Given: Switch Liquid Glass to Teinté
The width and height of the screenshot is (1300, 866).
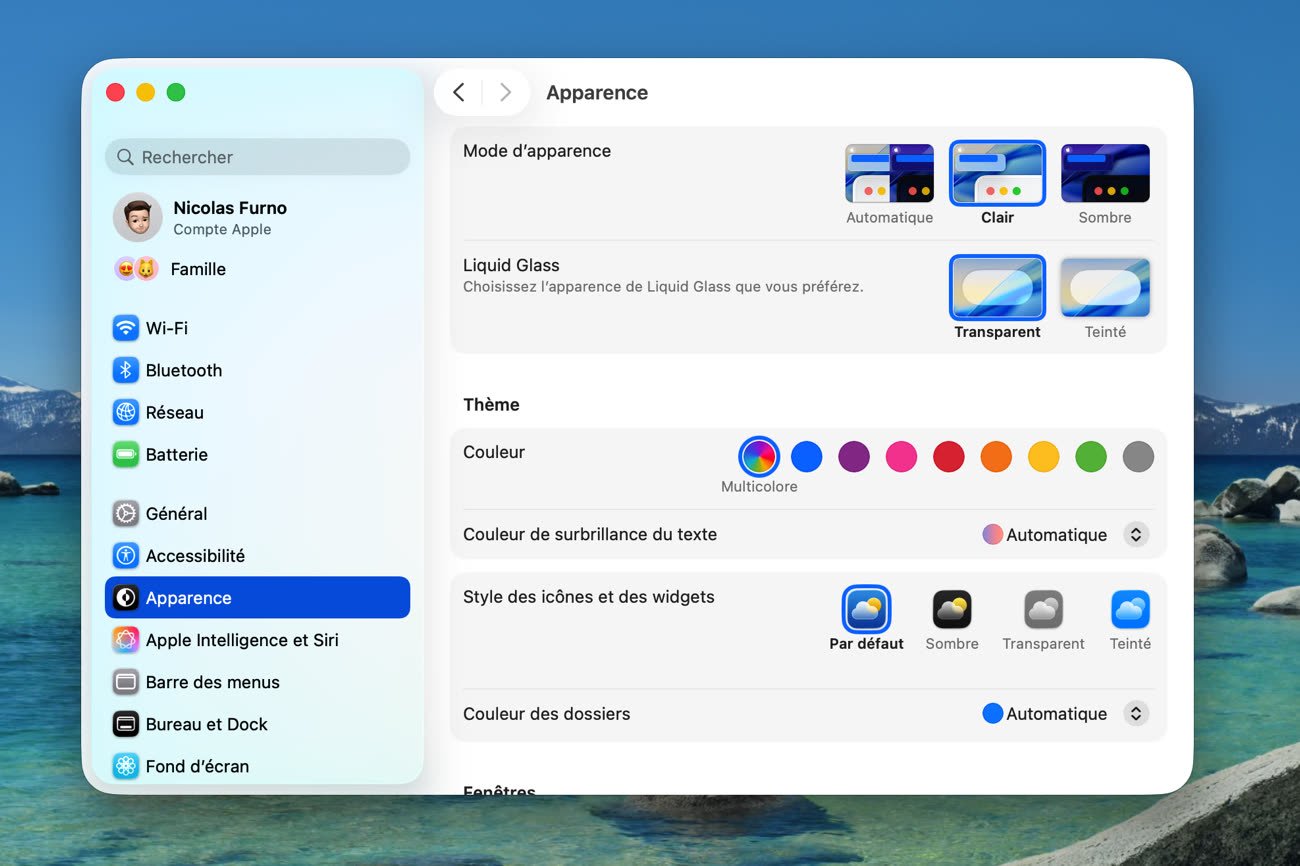Looking at the screenshot, I should 1104,288.
